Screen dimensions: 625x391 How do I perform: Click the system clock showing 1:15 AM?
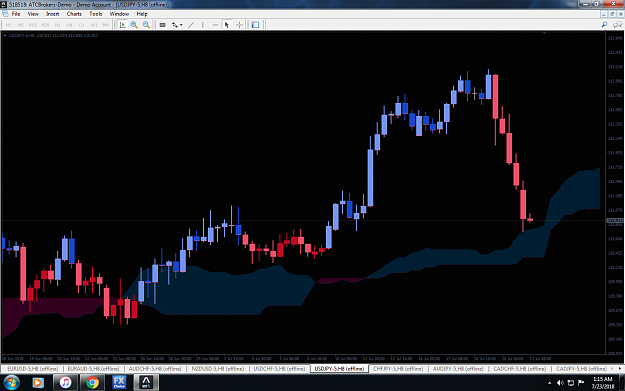click(x=603, y=383)
